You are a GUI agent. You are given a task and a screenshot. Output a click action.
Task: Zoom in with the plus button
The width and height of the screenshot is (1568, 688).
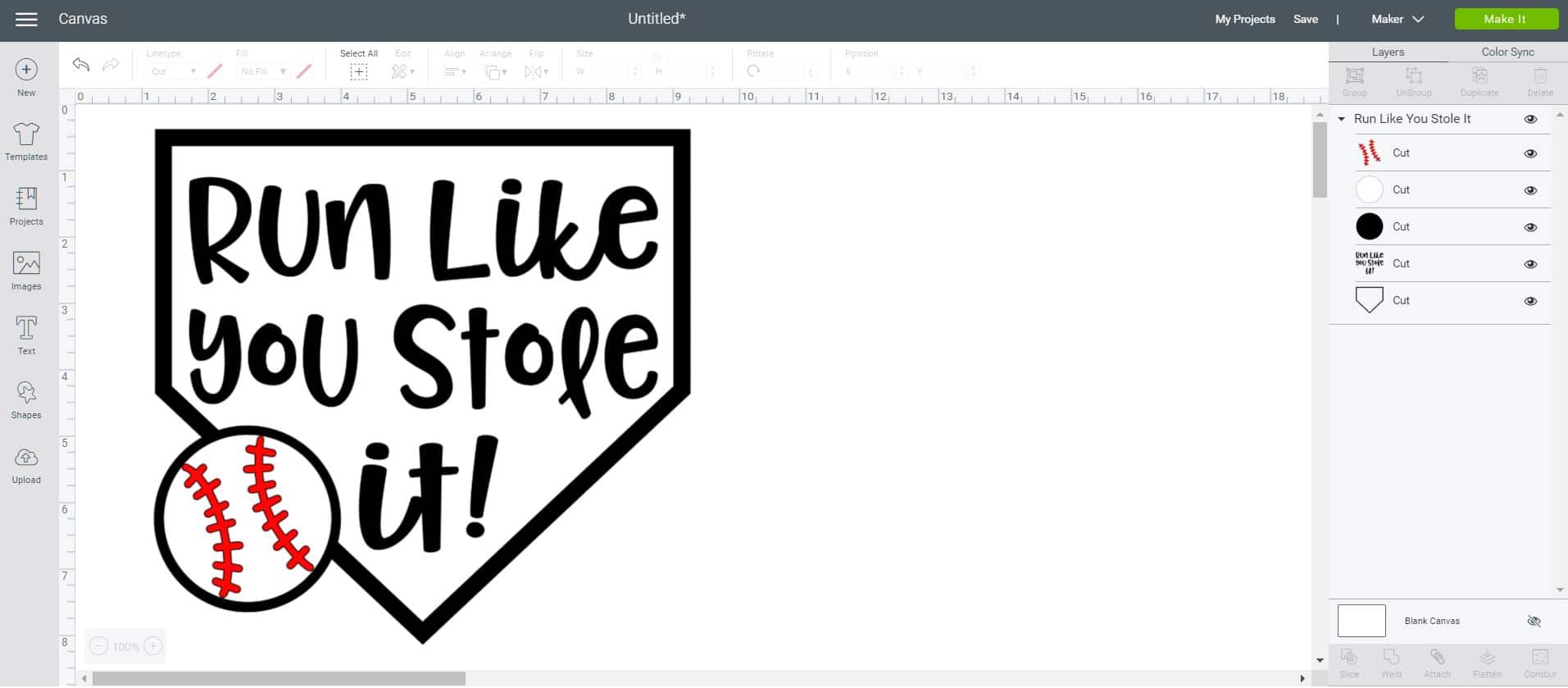pos(152,646)
